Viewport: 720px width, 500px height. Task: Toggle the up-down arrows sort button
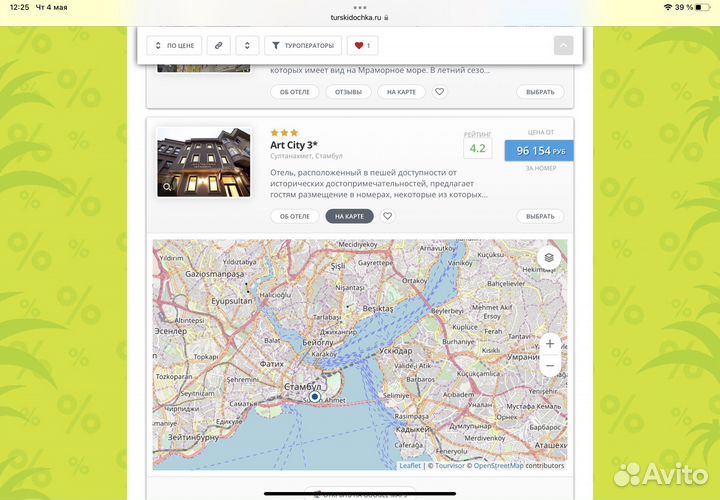pos(247,45)
